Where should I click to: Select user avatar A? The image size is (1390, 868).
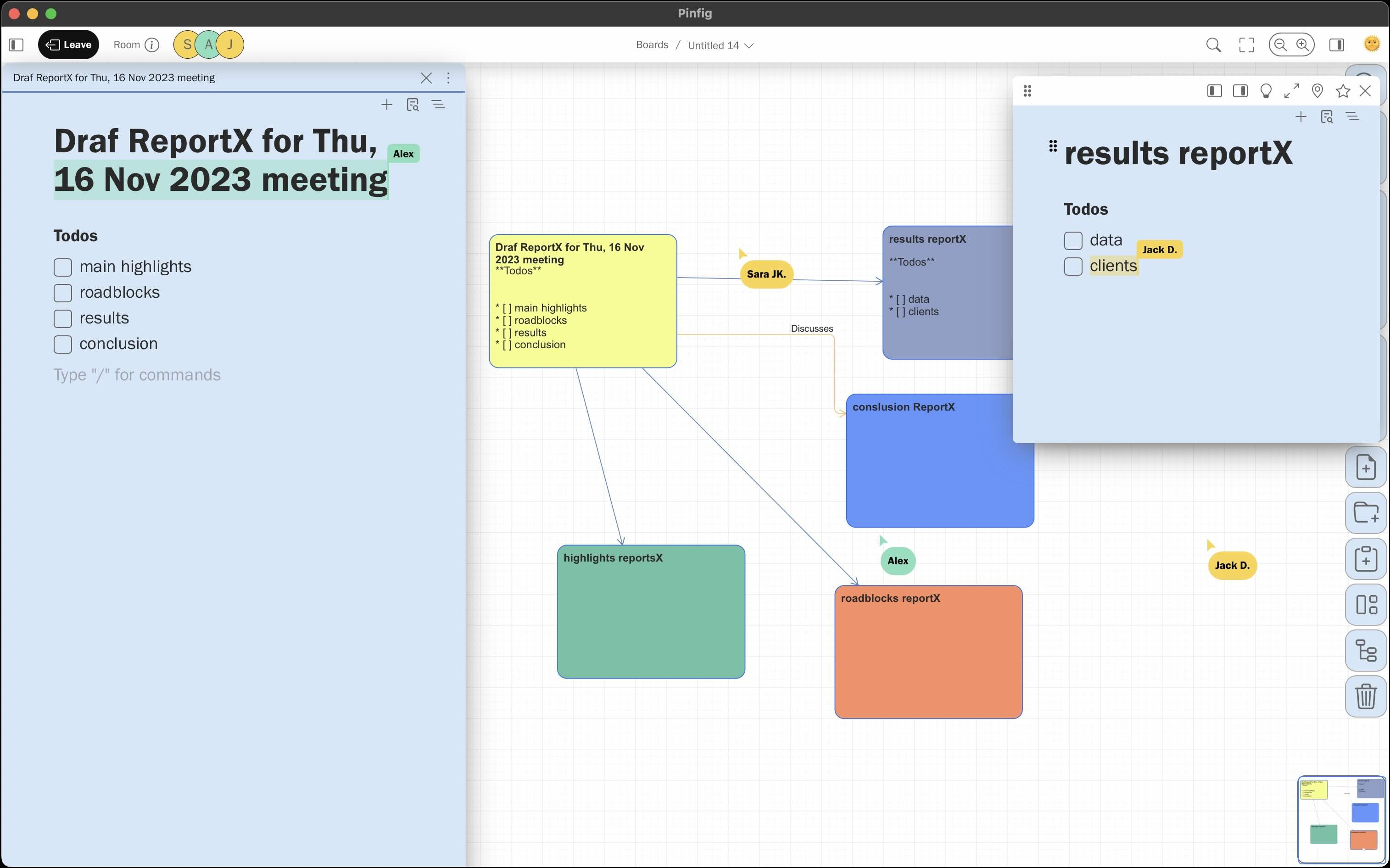click(208, 45)
